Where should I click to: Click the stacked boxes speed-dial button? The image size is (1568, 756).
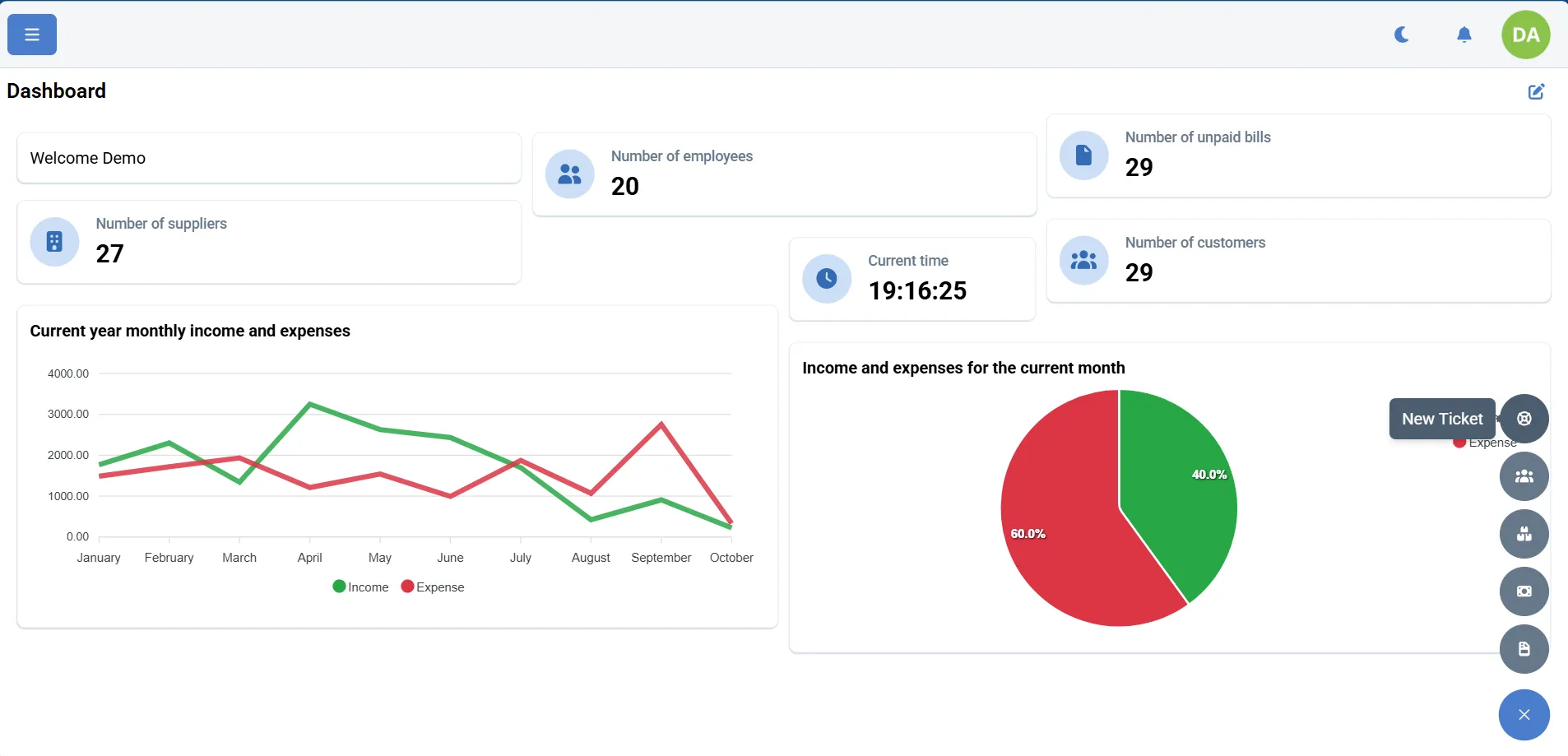[1524, 534]
